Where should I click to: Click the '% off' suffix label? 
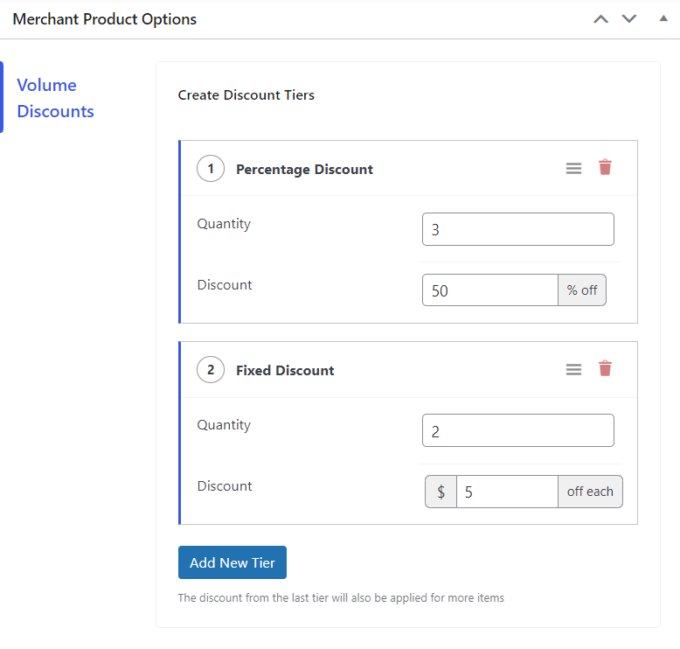(x=582, y=290)
